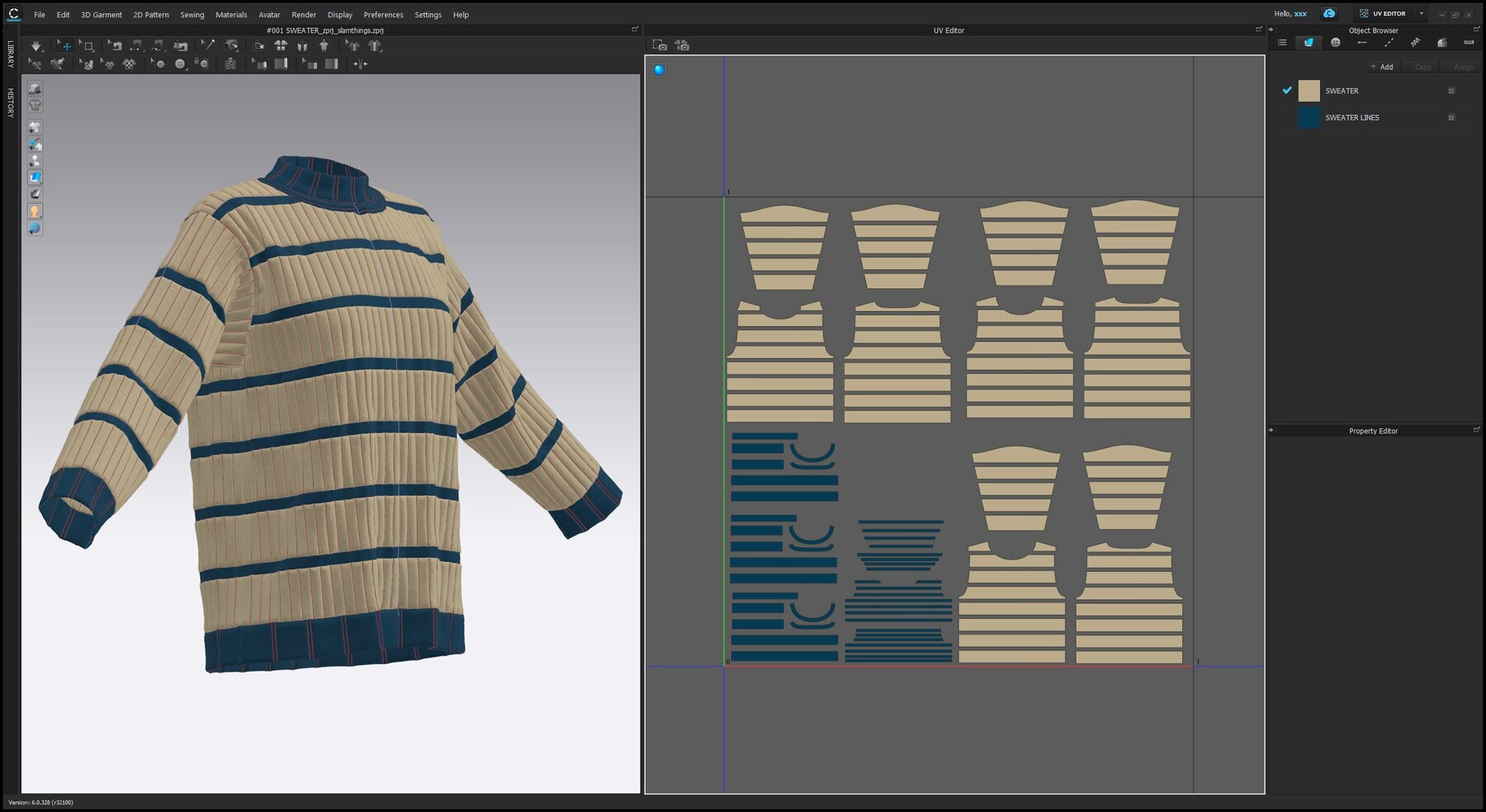Select the #001 SWEATER_zprj_slamthings.zprj project tab
1486x812 pixels.
pyautogui.click(x=326, y=29)
